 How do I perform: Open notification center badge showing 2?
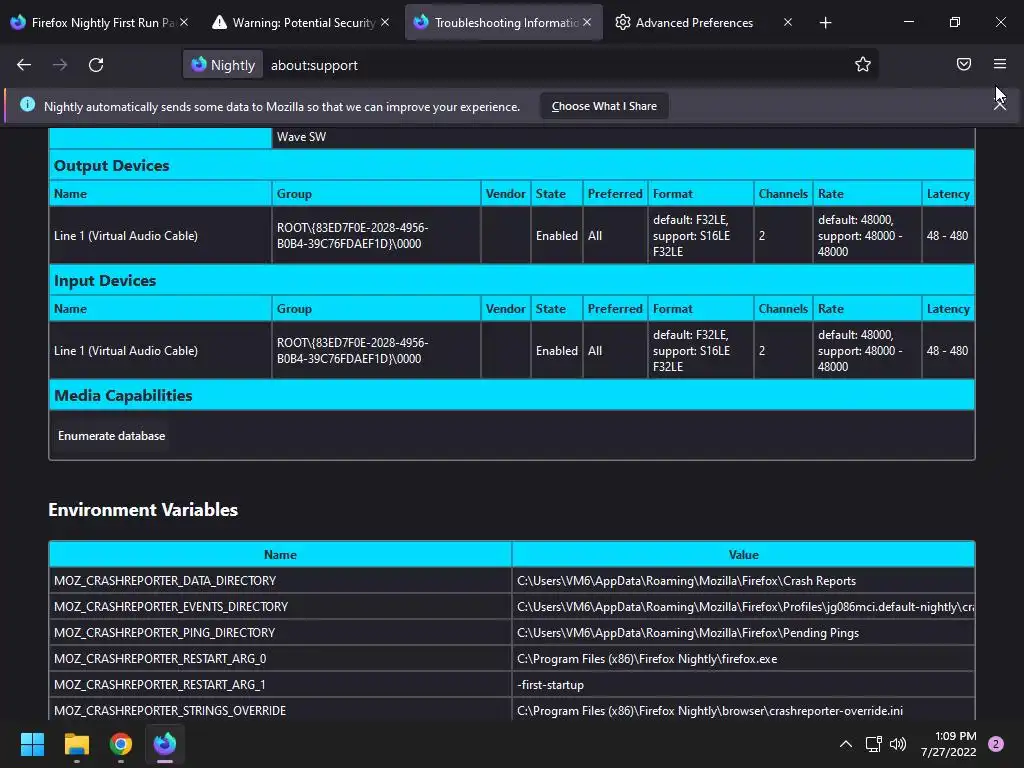(996, 744)
